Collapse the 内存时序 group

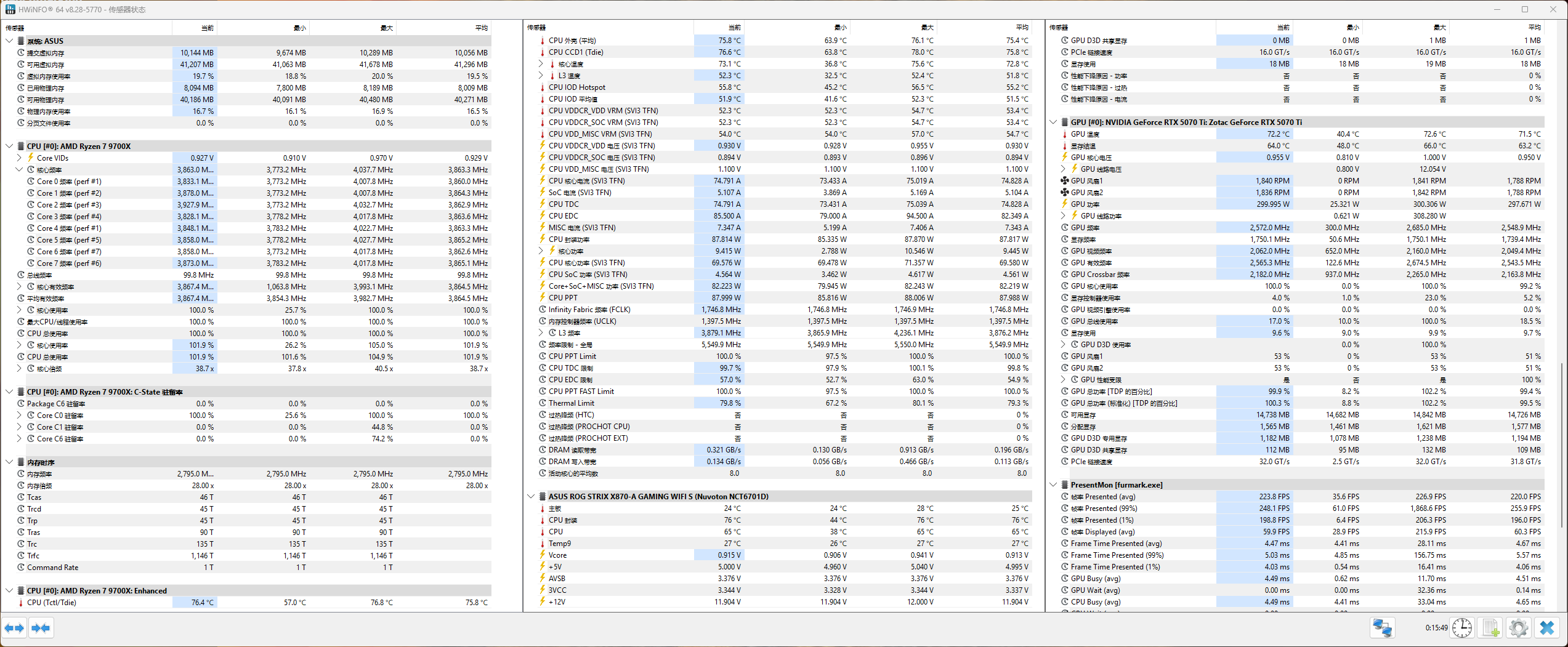(x=9, y=462)
